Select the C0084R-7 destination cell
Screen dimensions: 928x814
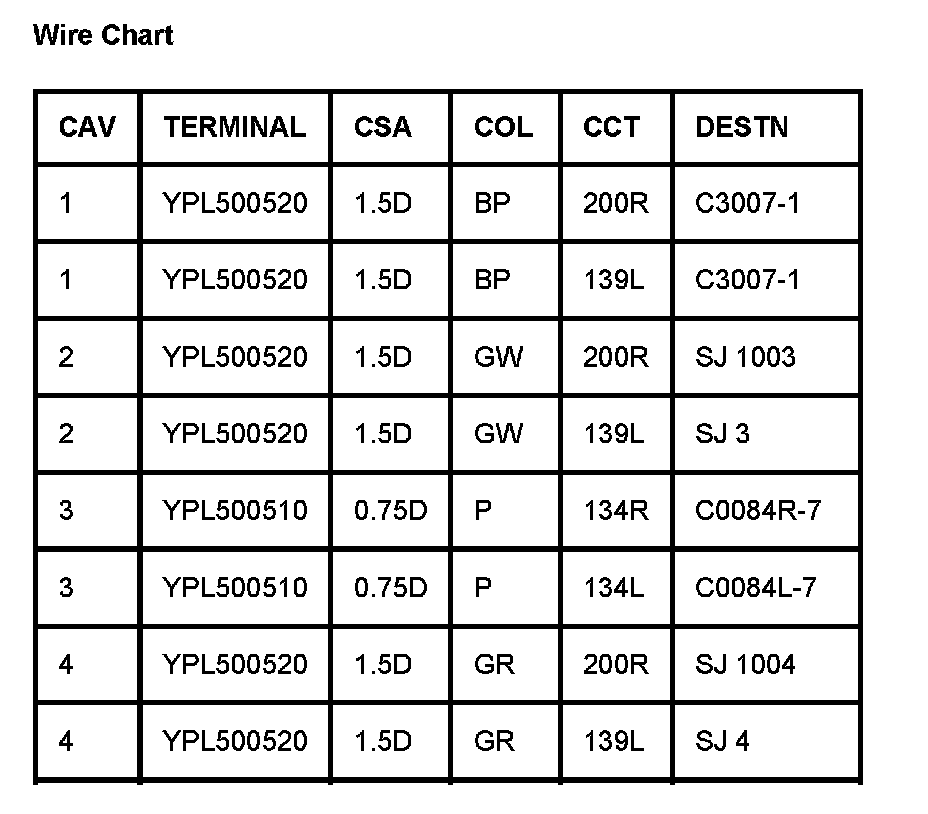pyautogui.click(x=758, y=511)
